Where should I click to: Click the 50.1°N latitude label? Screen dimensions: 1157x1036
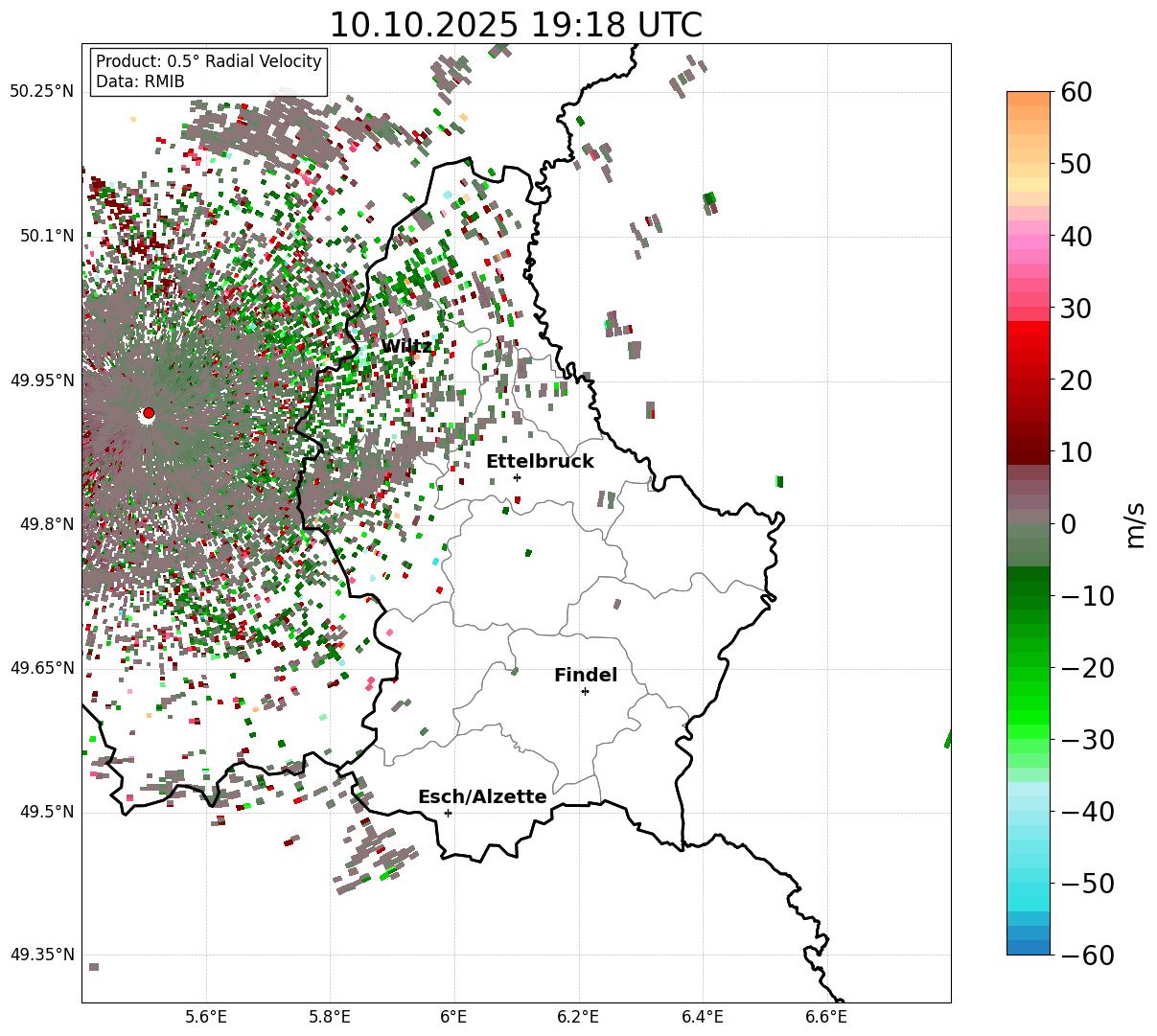(x=46, y=236)
